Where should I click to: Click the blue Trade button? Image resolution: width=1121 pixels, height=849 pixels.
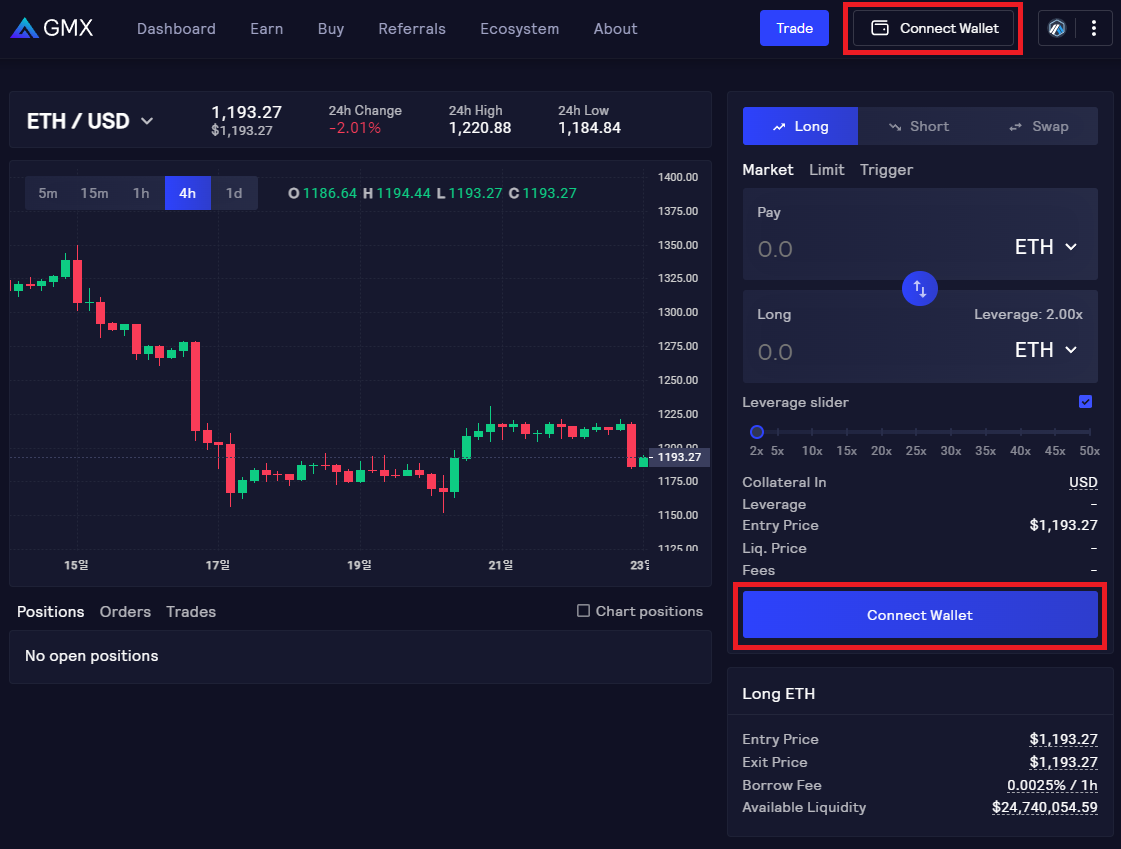tap(794, 29)
